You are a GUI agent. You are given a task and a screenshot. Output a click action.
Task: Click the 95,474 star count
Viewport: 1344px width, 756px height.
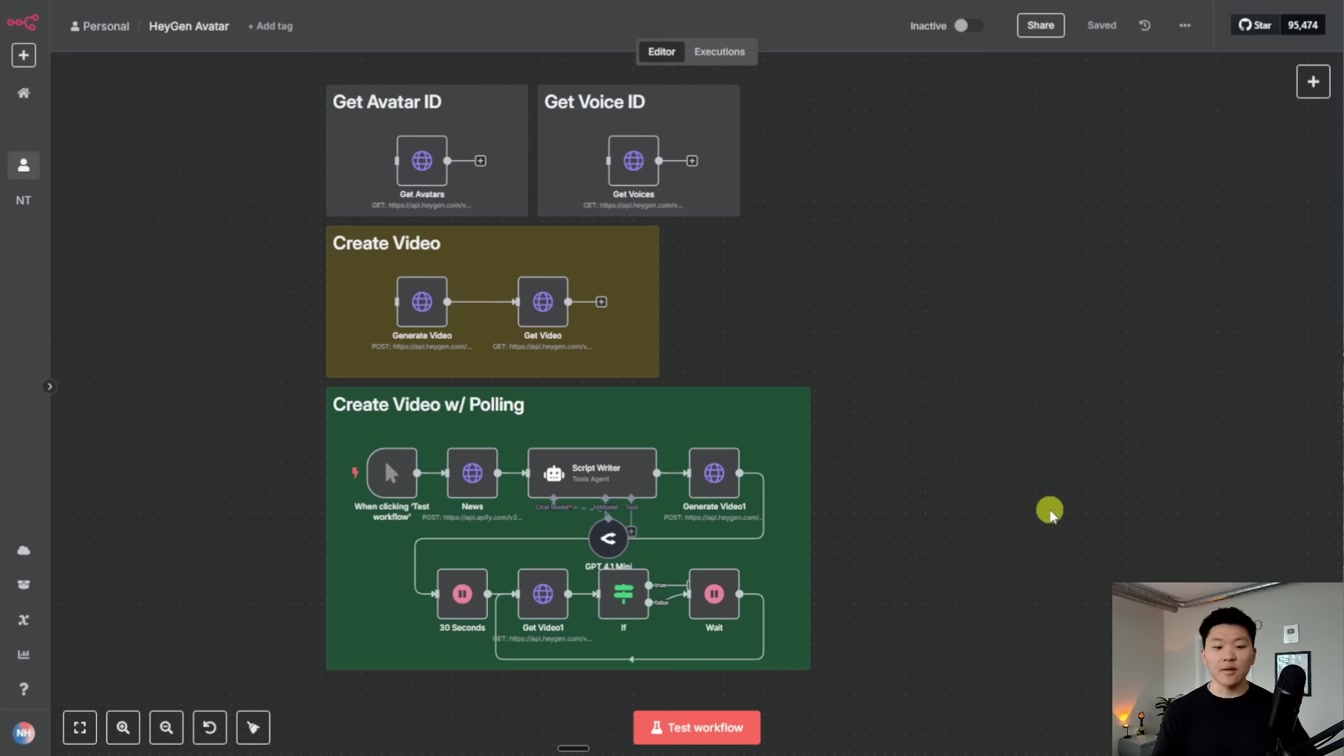1302,26
